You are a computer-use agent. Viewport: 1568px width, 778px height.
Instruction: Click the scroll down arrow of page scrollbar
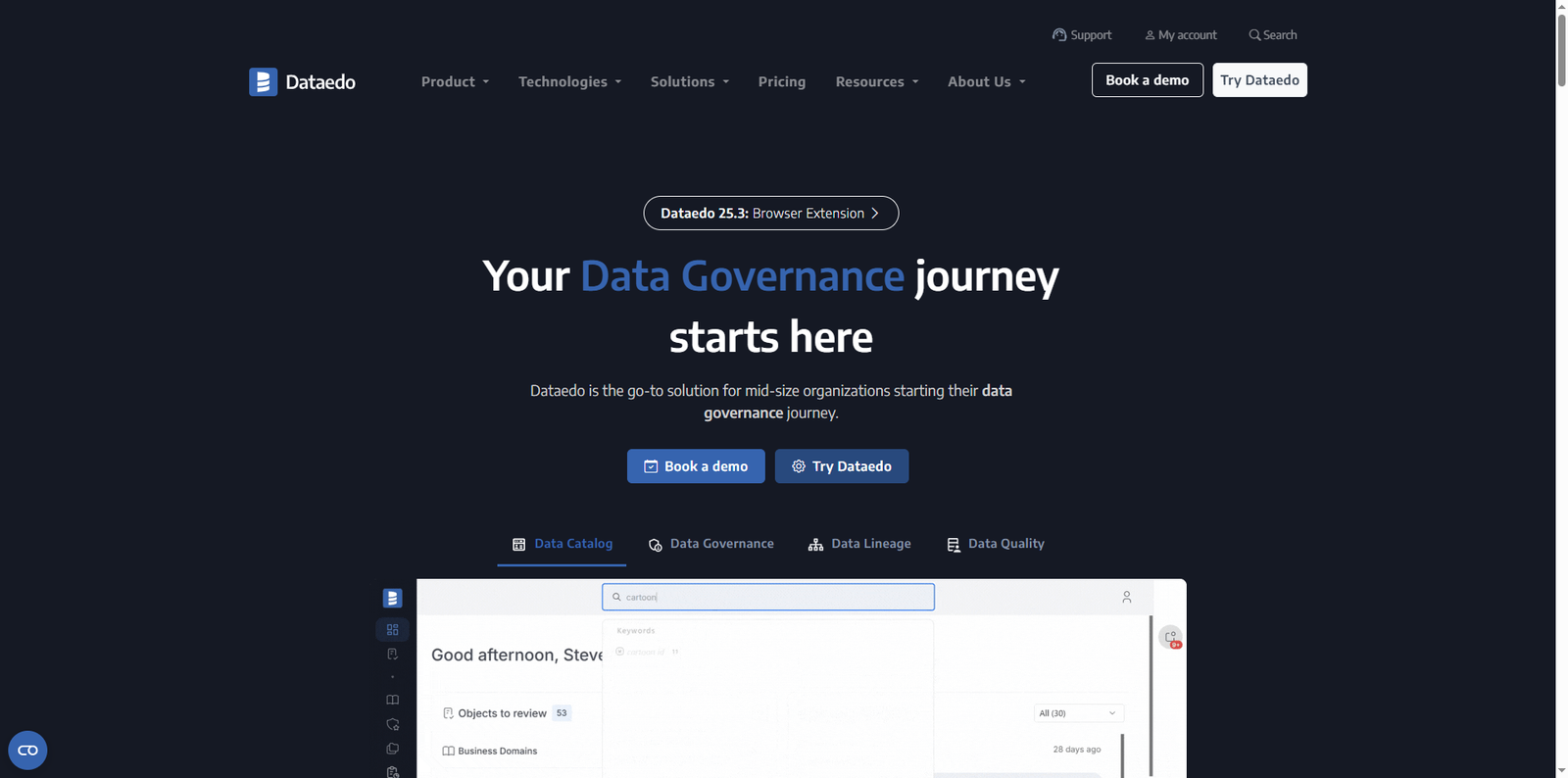click(1562, 771)
